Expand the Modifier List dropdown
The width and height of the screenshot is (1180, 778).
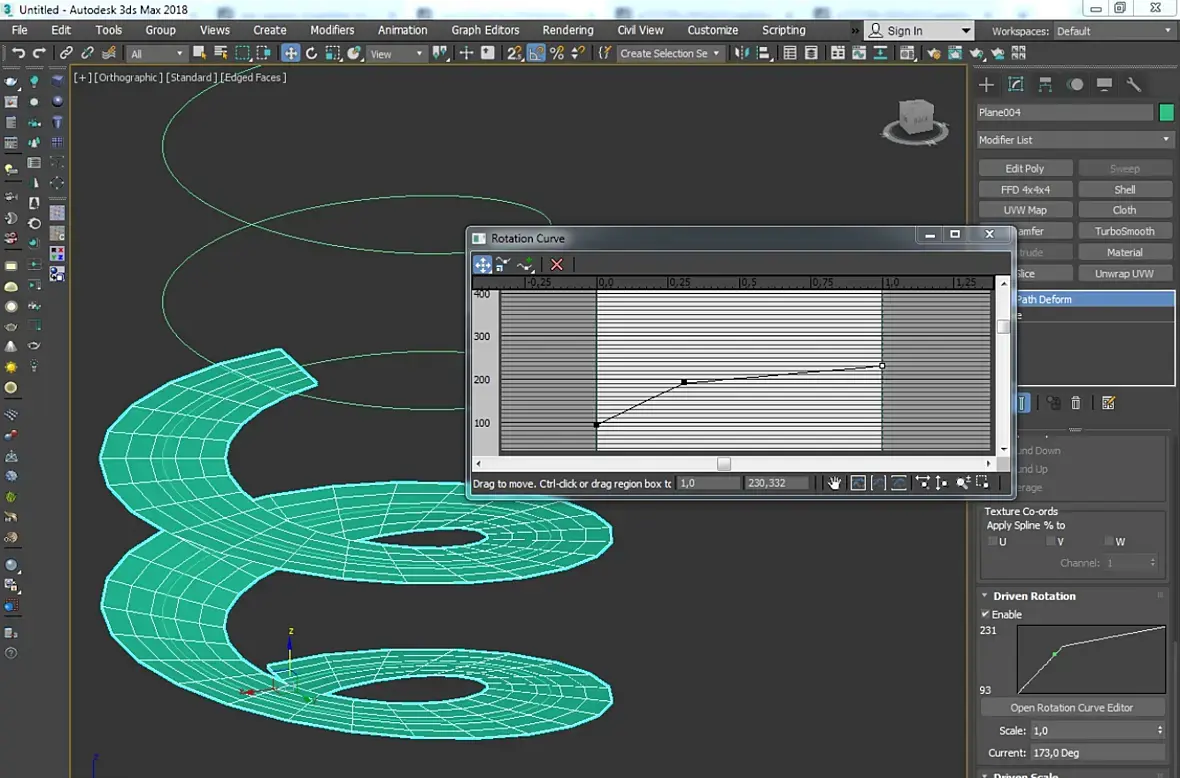[1075, 140]
